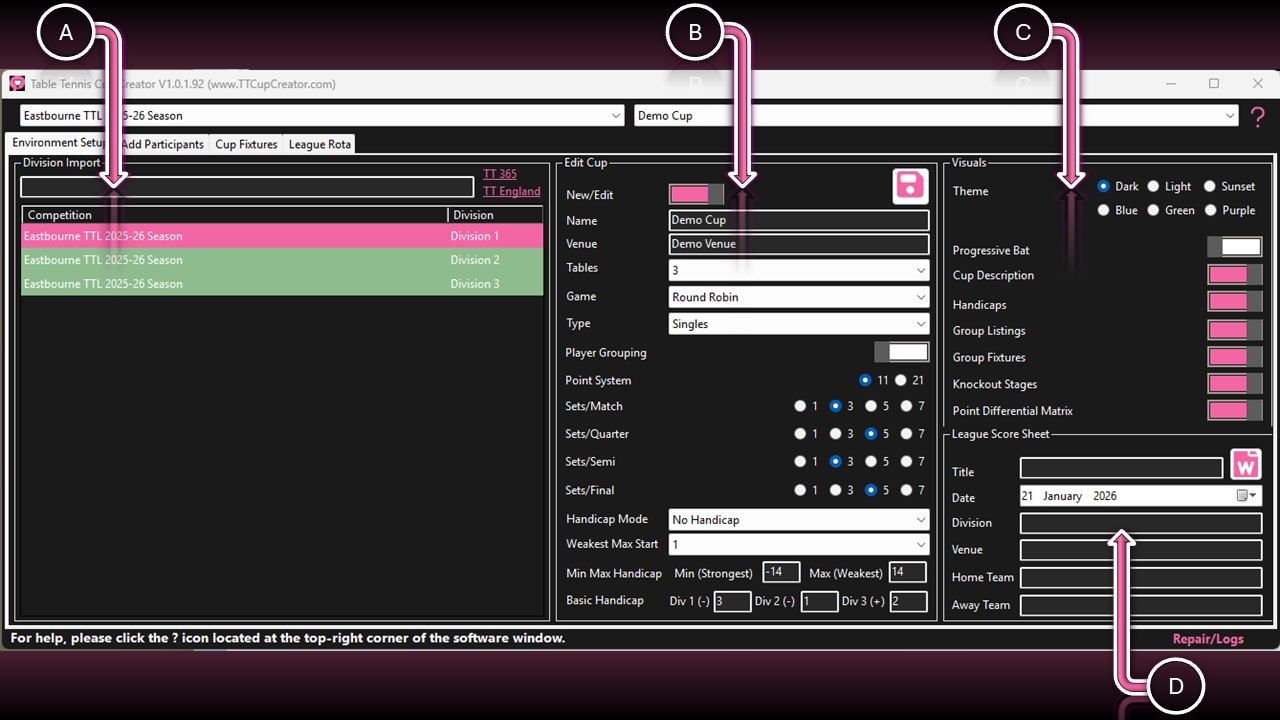Click the Away Team field

click(x=1141, y=605)
